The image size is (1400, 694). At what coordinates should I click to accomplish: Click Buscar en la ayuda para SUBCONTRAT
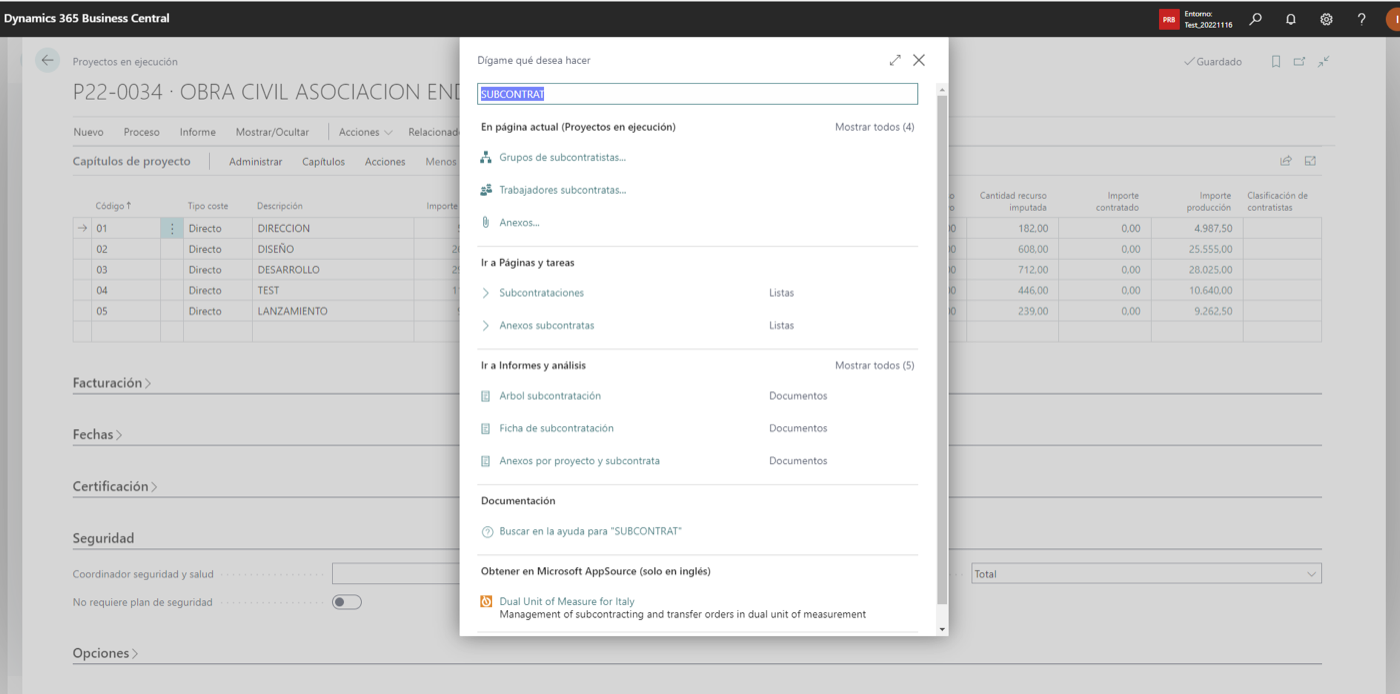[x=590, y=532]
